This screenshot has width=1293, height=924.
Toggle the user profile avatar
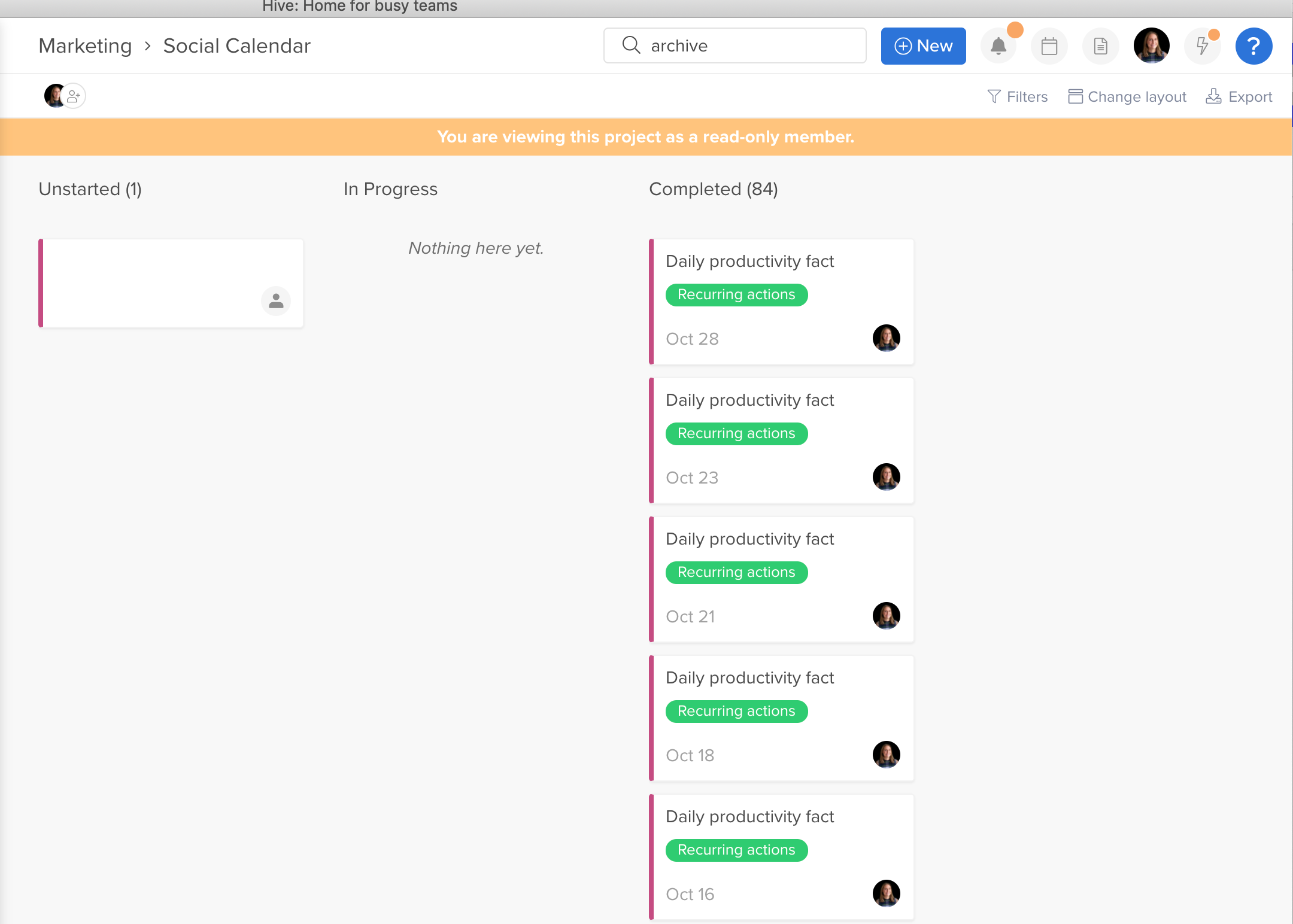click(1152, 45)
